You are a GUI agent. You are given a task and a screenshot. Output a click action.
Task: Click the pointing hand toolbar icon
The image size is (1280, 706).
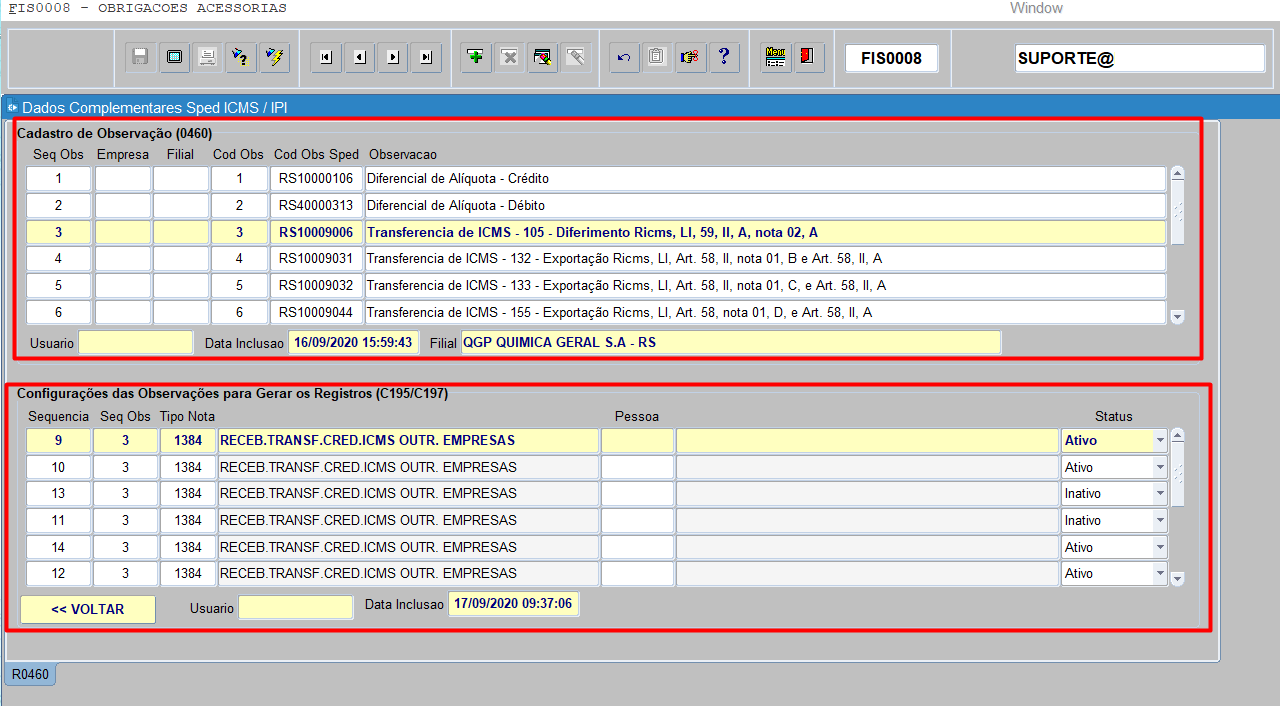690,57
